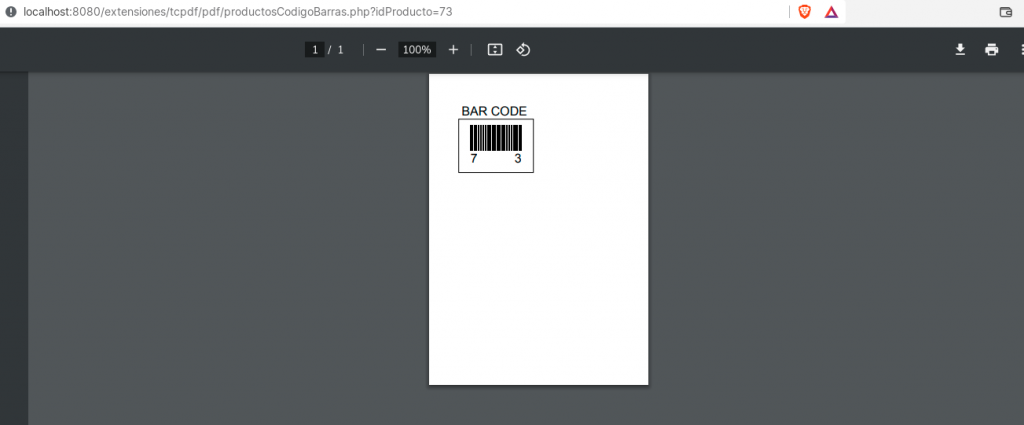Screen dimensions: 1024x425
Task: Click the site information icon beside the URL
Action: pyautogui.click(x=10, y=11)
